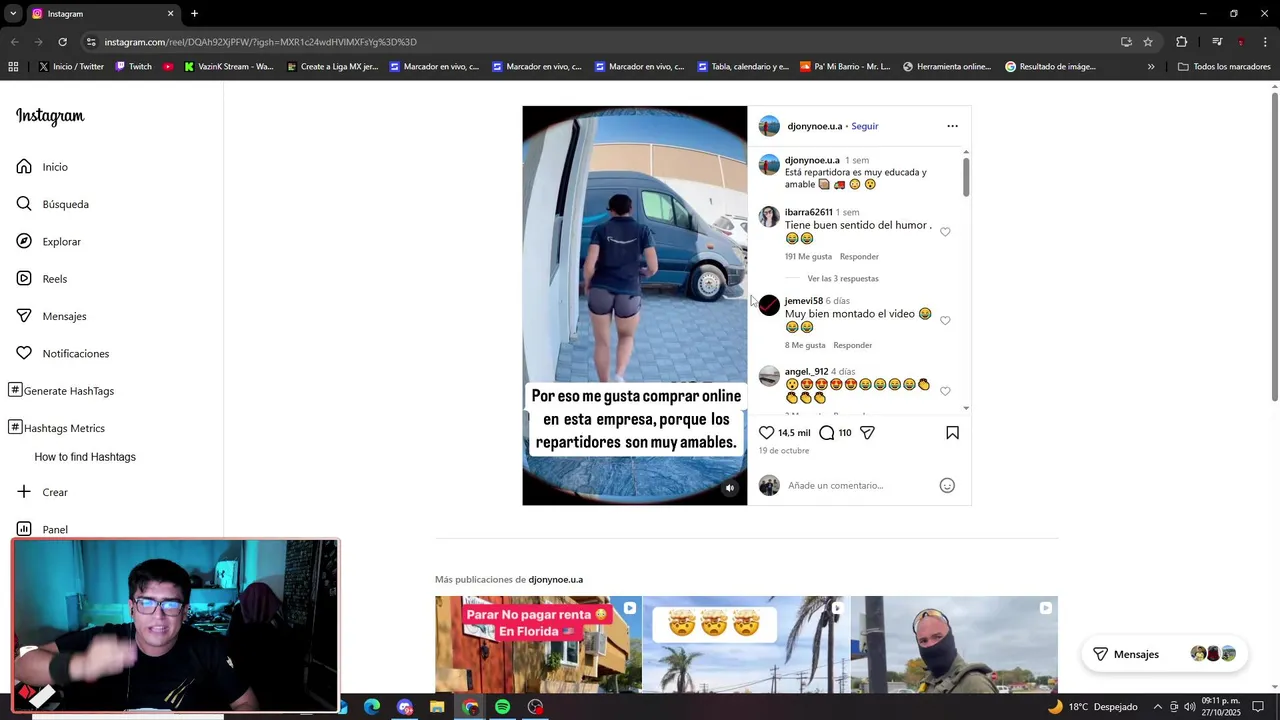This screenshot has width=1280, height=720.
Task: Open the Reels icon in sidebar
Action: pyautogui.click(x=24, y=279)
